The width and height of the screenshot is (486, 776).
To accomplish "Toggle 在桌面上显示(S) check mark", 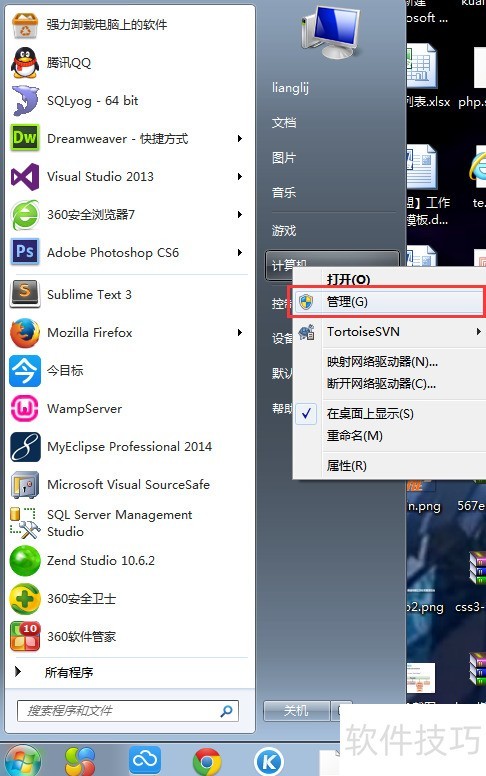I will pyautogui.click(x=306, y=413).
